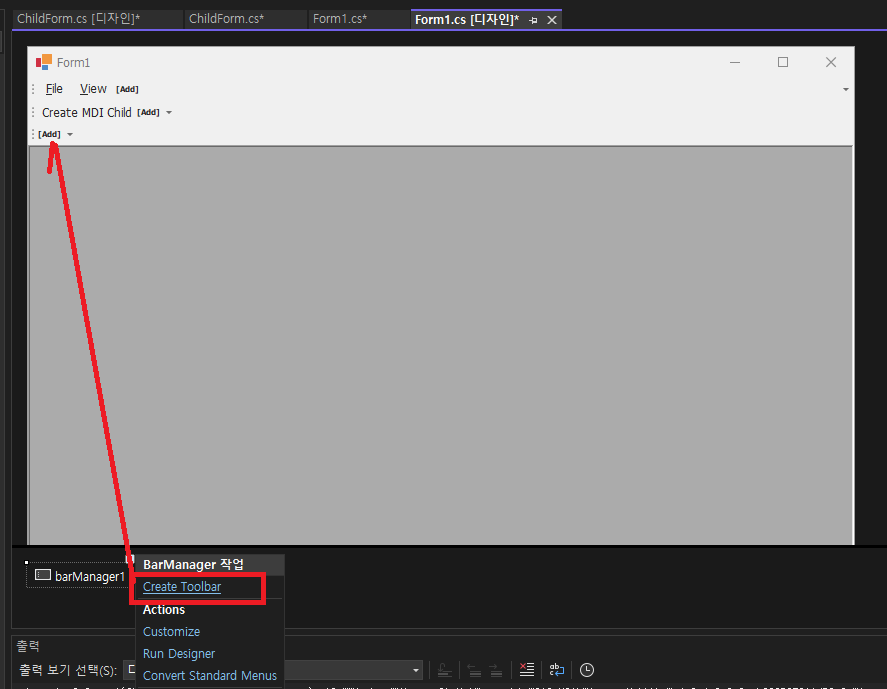887x689 pixels.
Task: Switch to the ChildForm.cs [디자인] tab
Action: point(79,19)
